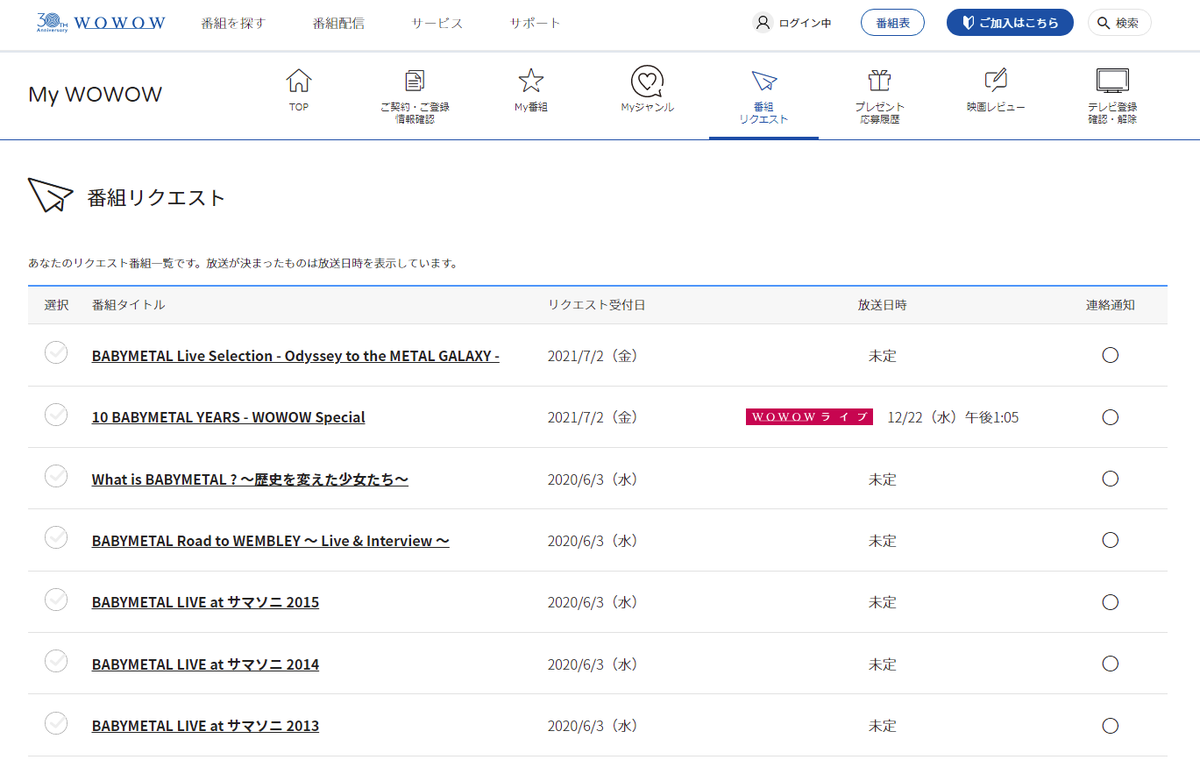Select checkbox for Road to WEMBLEY row
This screenshot has width=1200, height=774.
[56, 537]
